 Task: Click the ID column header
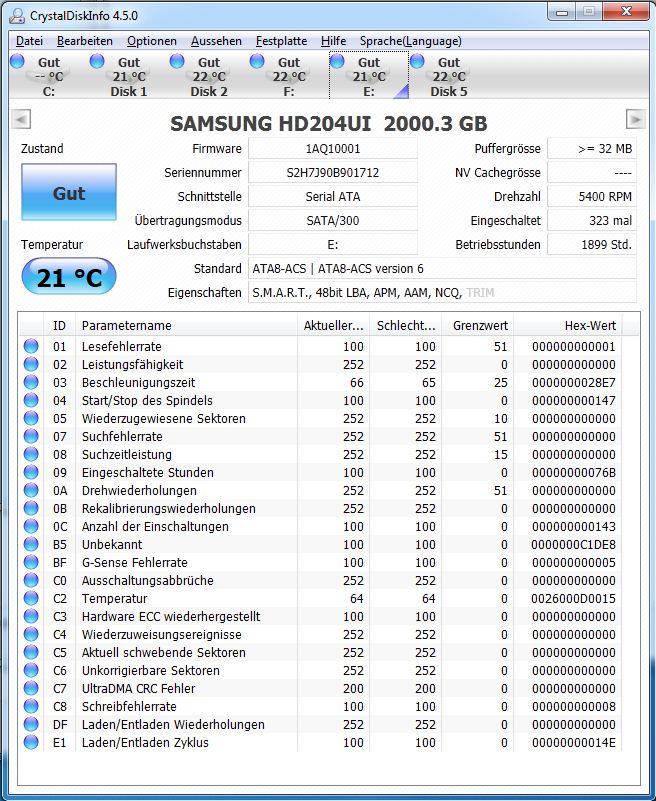59,325
